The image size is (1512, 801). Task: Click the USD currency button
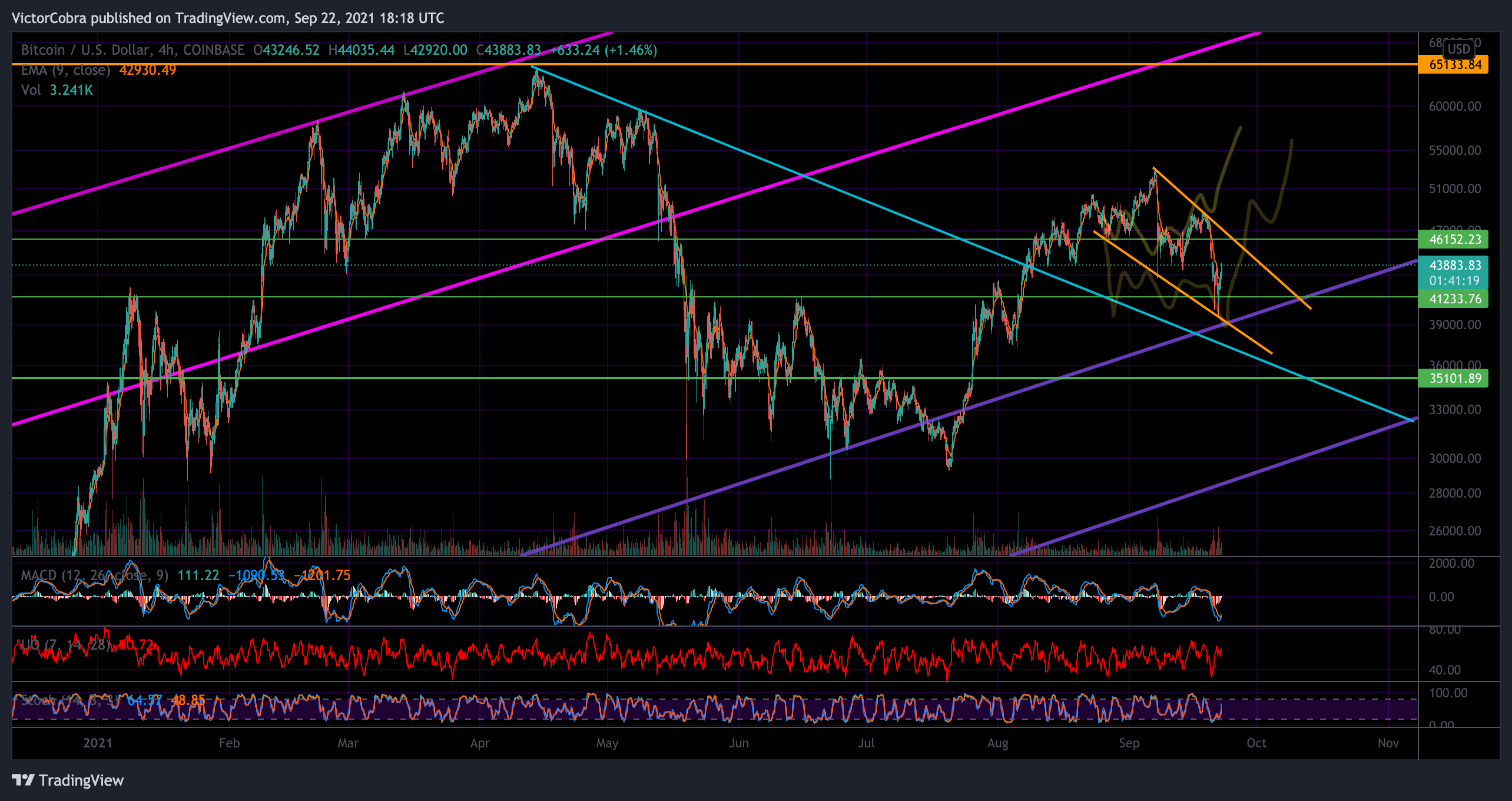(x=1459, y=49)
